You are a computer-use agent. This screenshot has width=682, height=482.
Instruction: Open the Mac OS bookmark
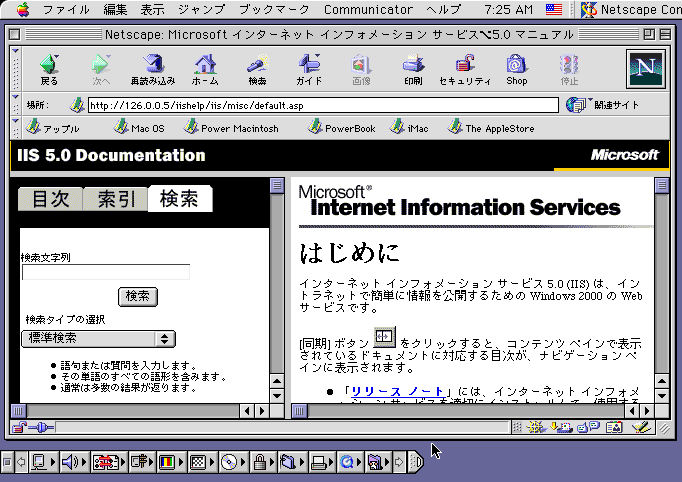[139, 128]
